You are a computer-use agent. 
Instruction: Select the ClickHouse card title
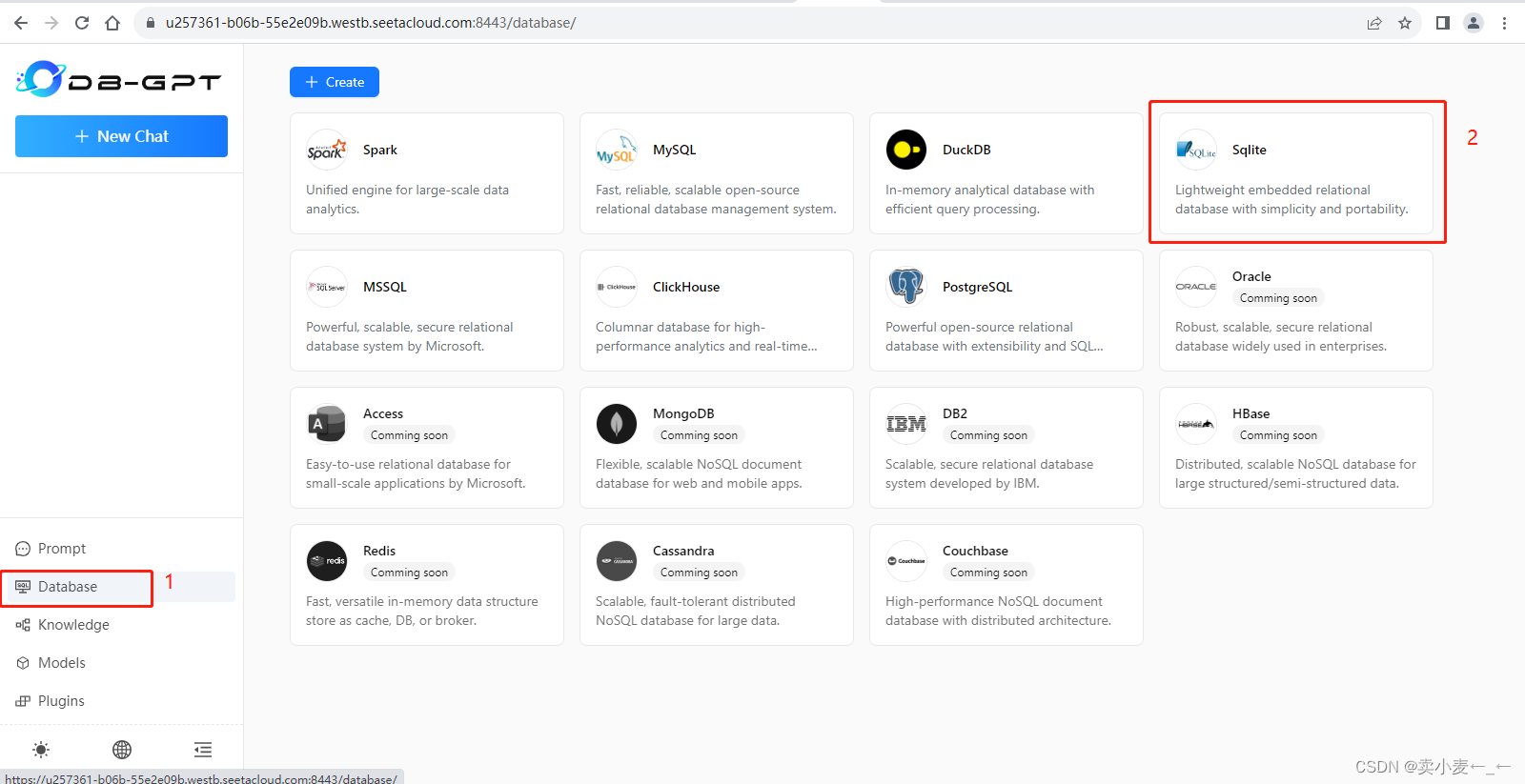pos(686,287)
